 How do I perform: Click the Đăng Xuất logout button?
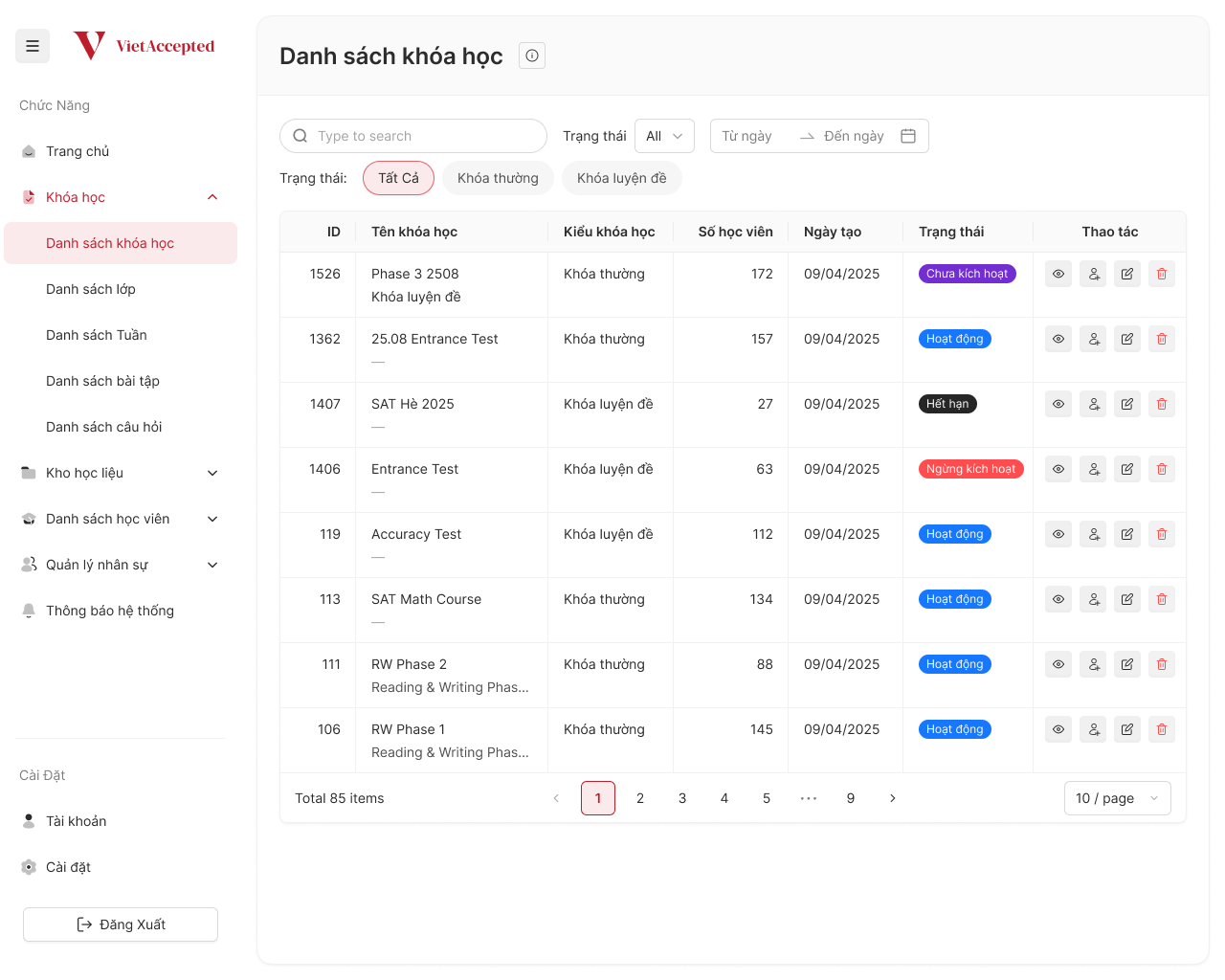pos(121,924)
